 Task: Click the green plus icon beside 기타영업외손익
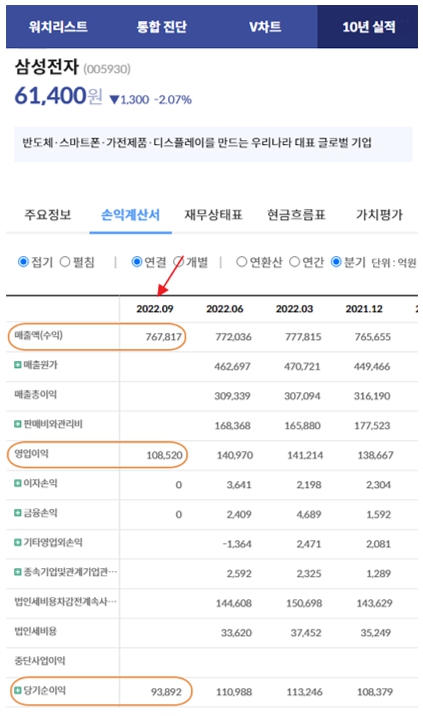17,542
